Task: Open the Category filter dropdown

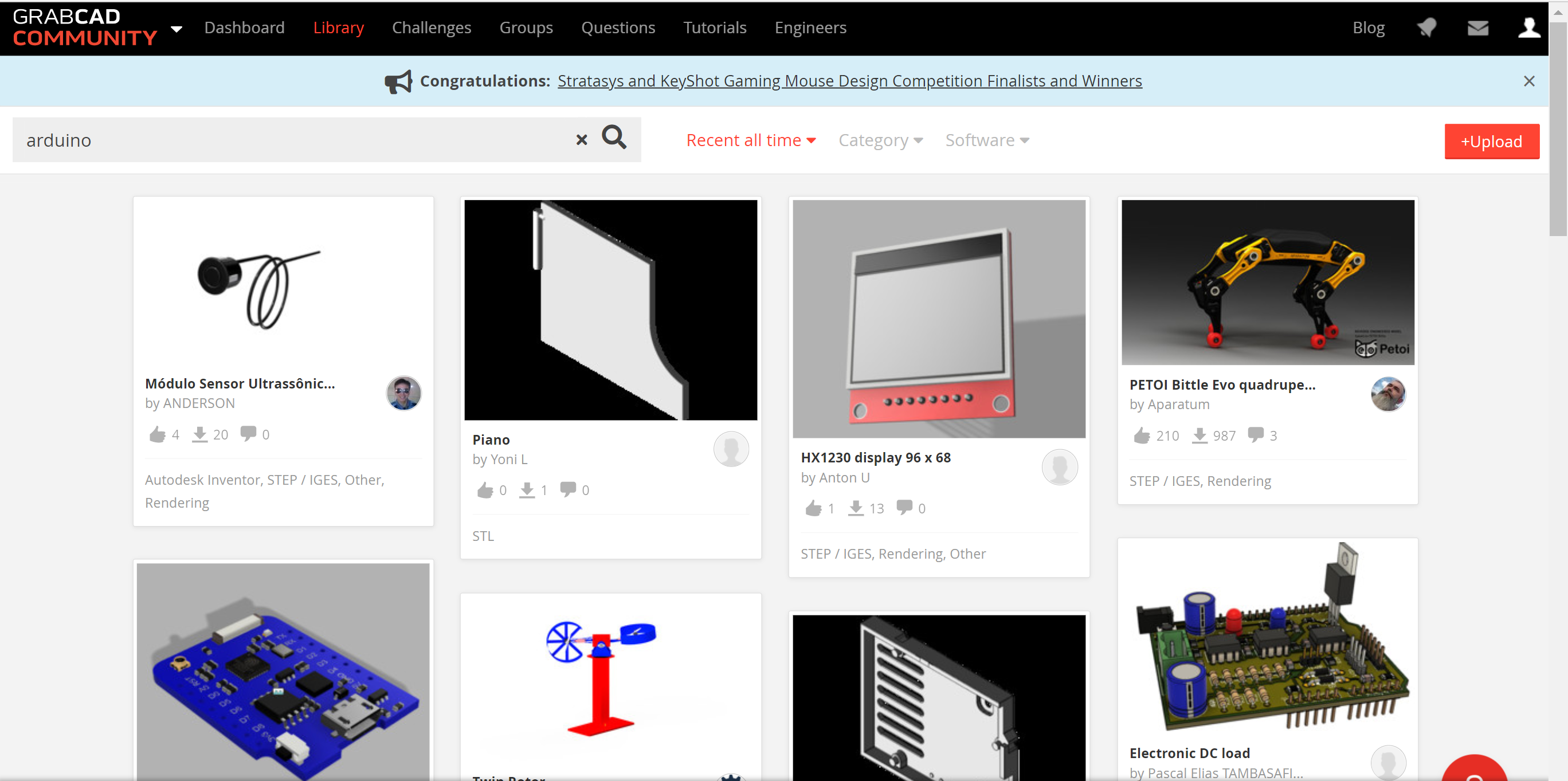Action: (880, 140)
